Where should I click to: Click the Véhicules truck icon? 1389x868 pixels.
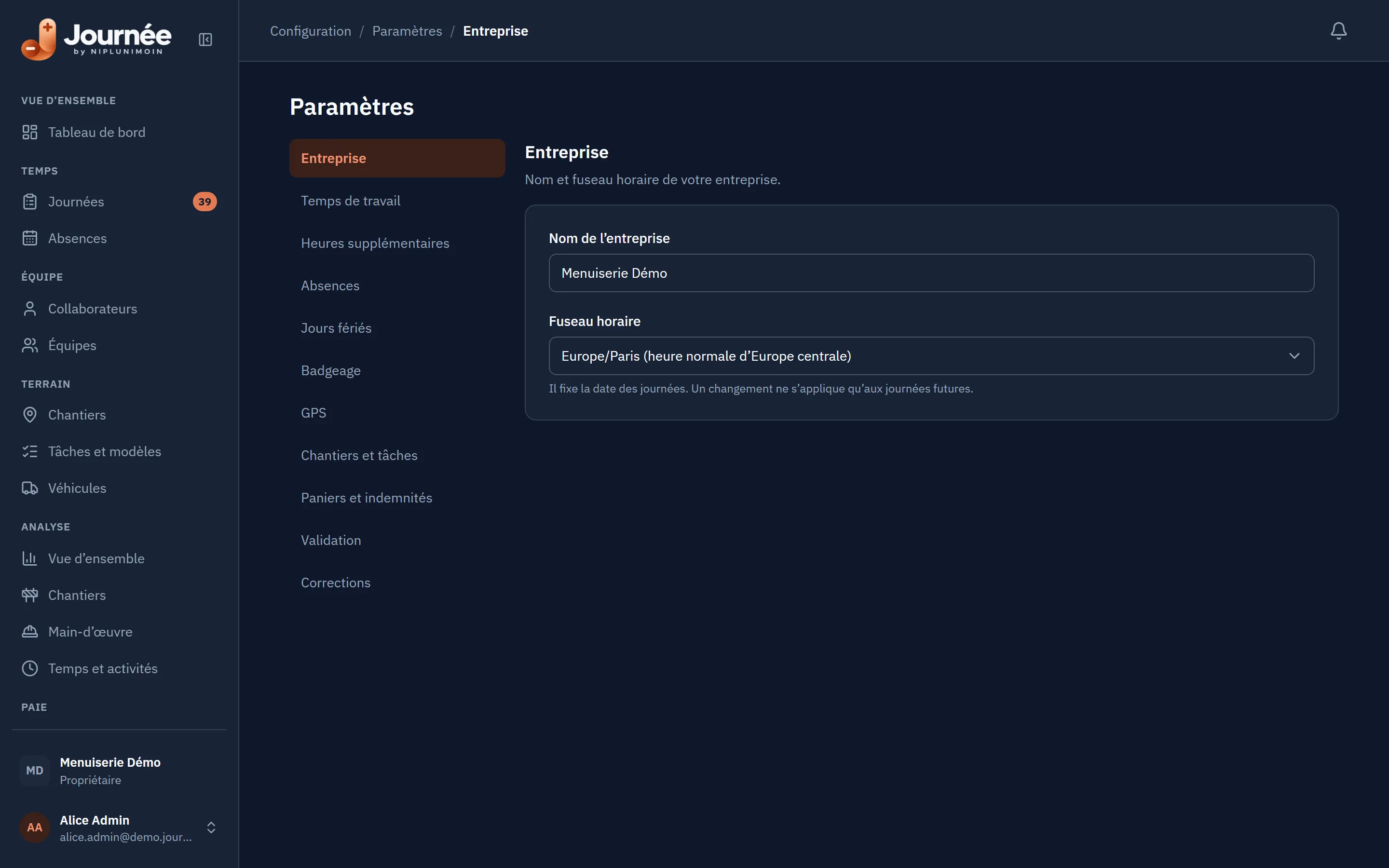pos(30,488)
